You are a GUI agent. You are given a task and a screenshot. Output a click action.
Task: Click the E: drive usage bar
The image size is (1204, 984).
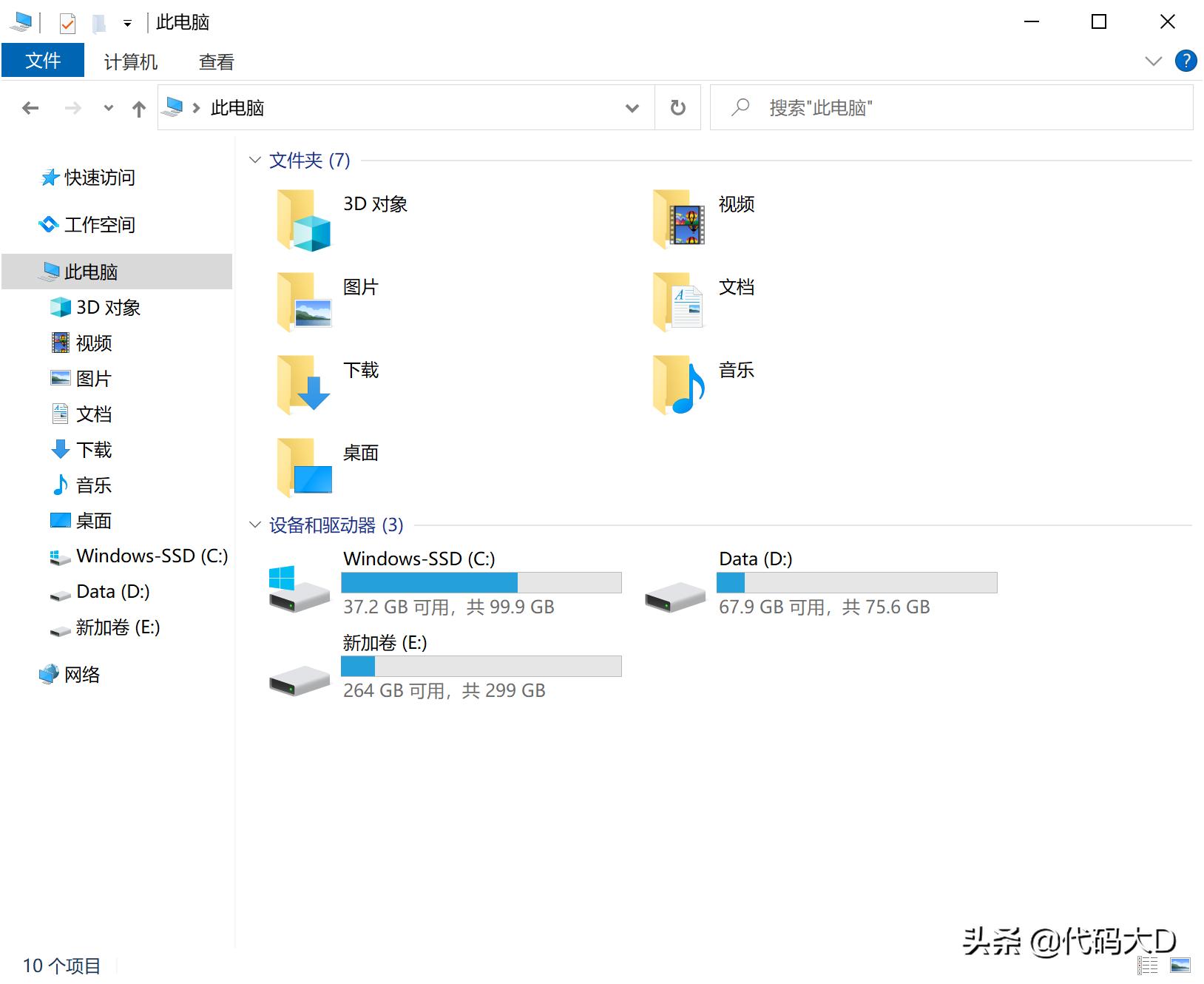tap(480, 666)
